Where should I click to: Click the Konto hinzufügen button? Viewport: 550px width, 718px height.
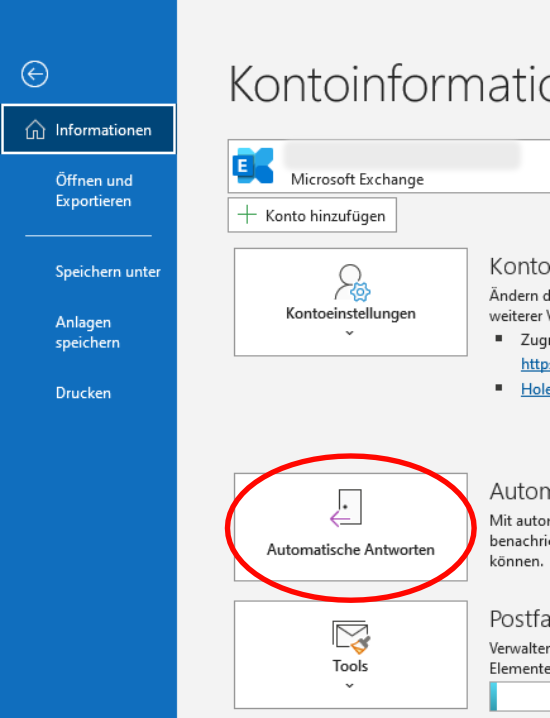(x=312, y=215)
